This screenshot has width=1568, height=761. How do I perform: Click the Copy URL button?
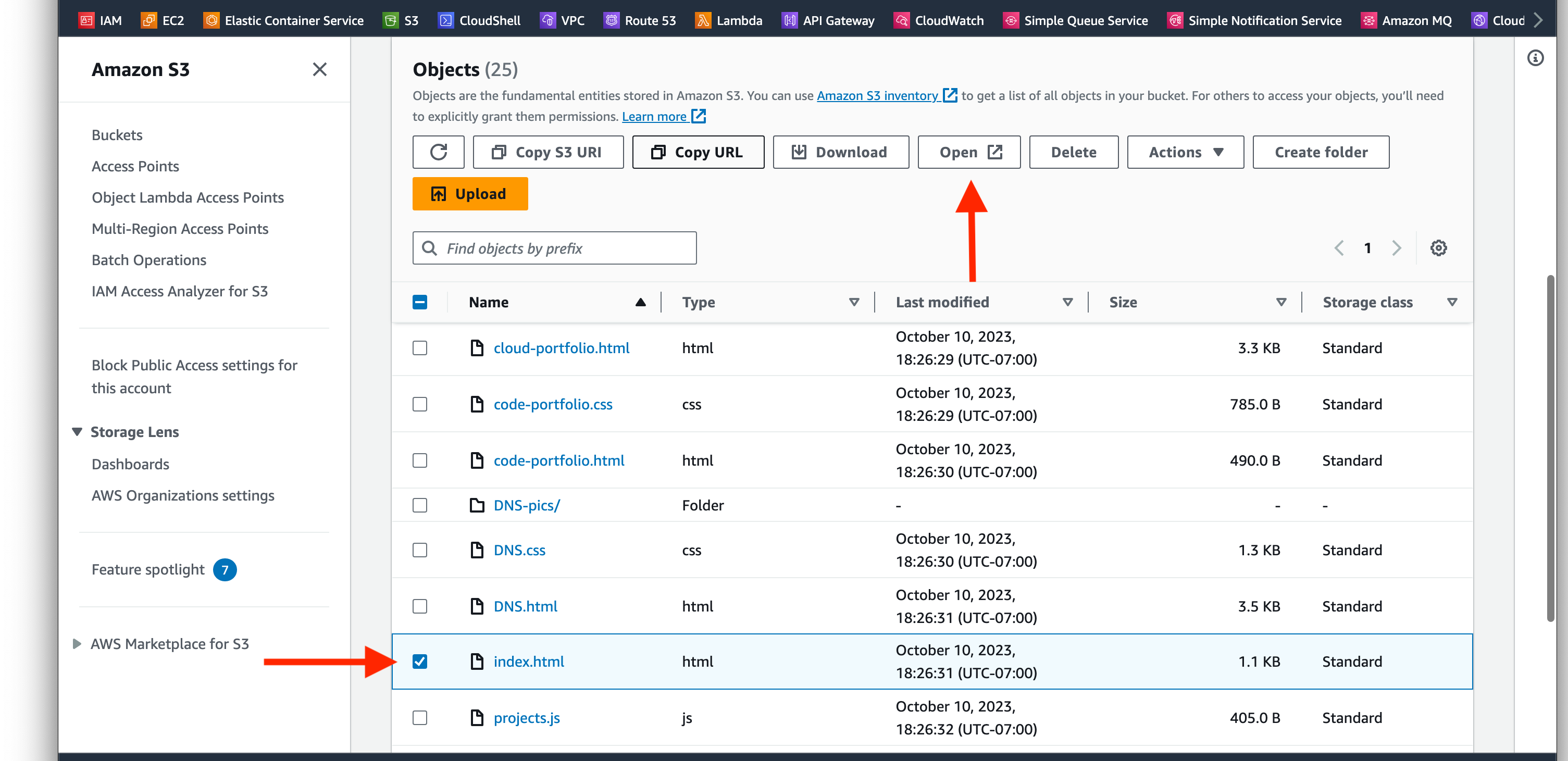click(x=698, y=152)
